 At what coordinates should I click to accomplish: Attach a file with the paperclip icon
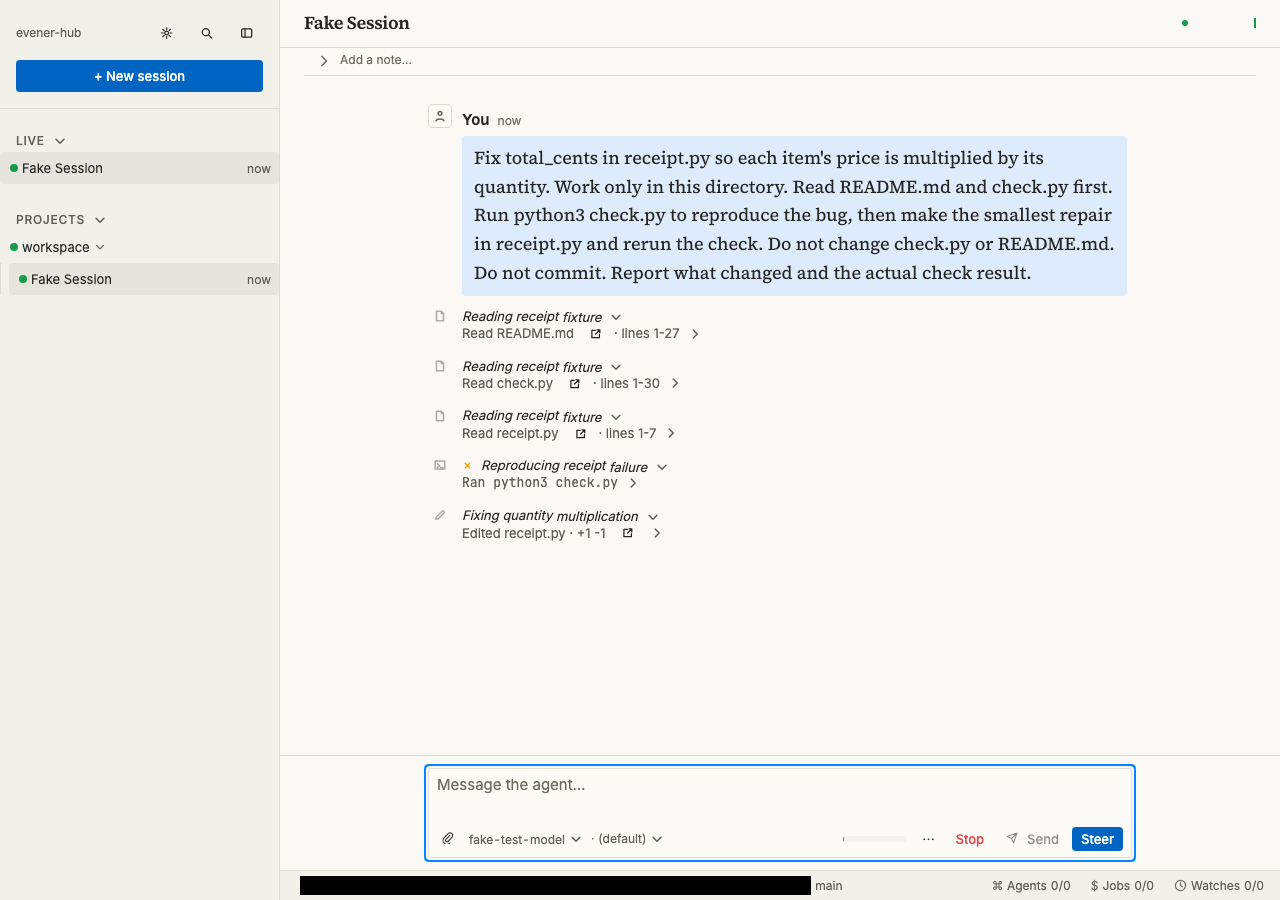(x=448, y=839)
